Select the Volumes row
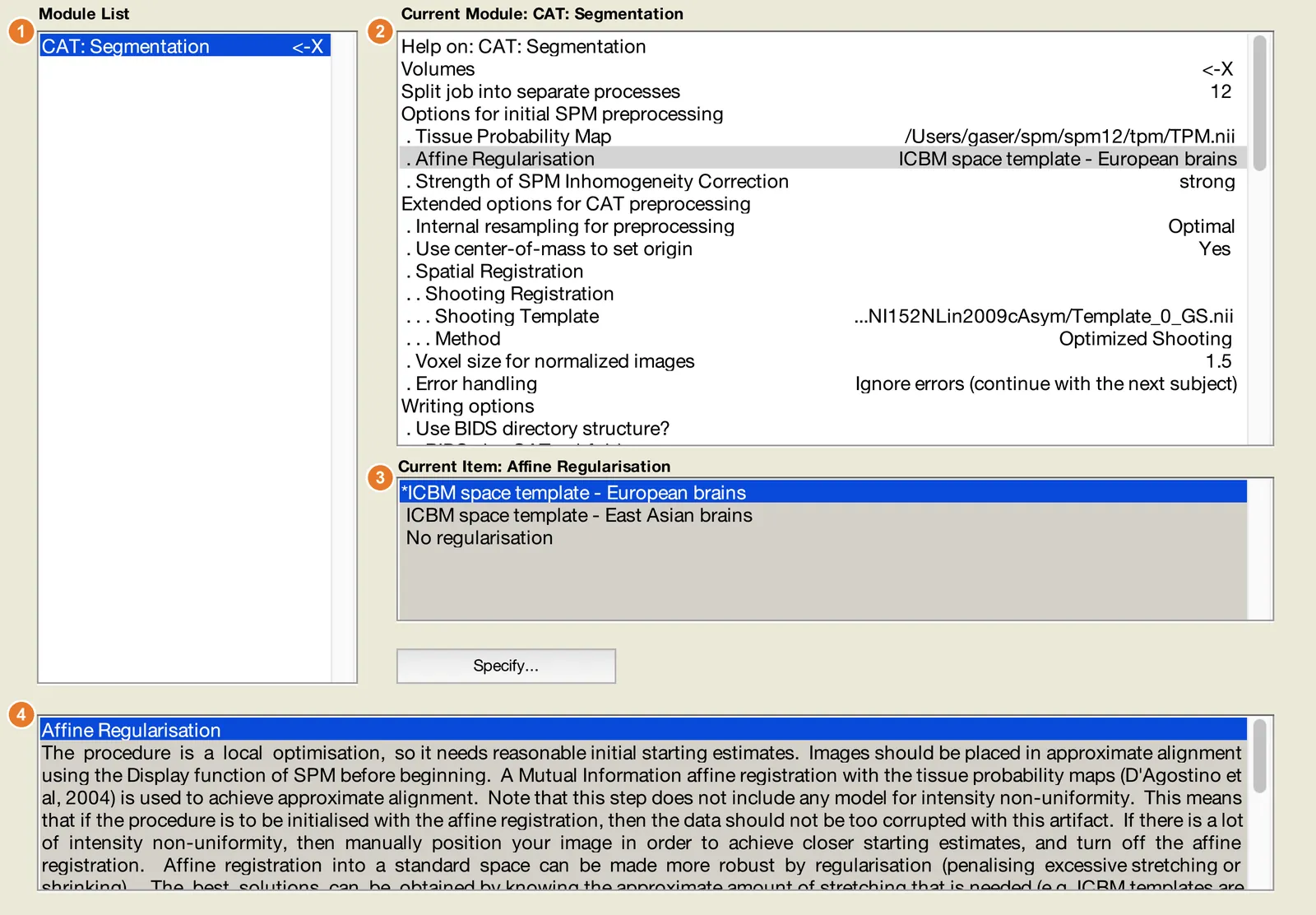1316x915 pixels. [822, 69]
